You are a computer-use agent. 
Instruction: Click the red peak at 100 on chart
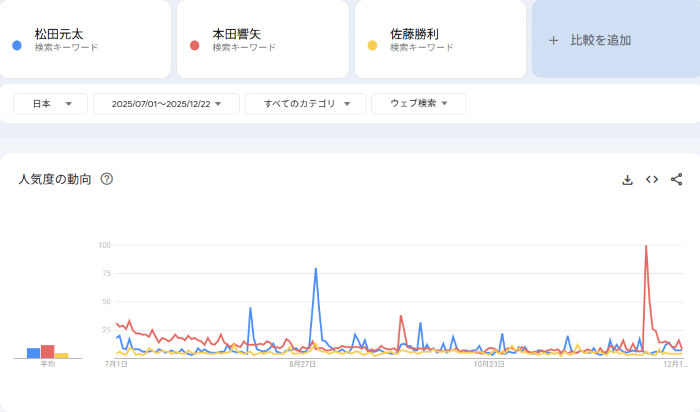click(646, 246)
